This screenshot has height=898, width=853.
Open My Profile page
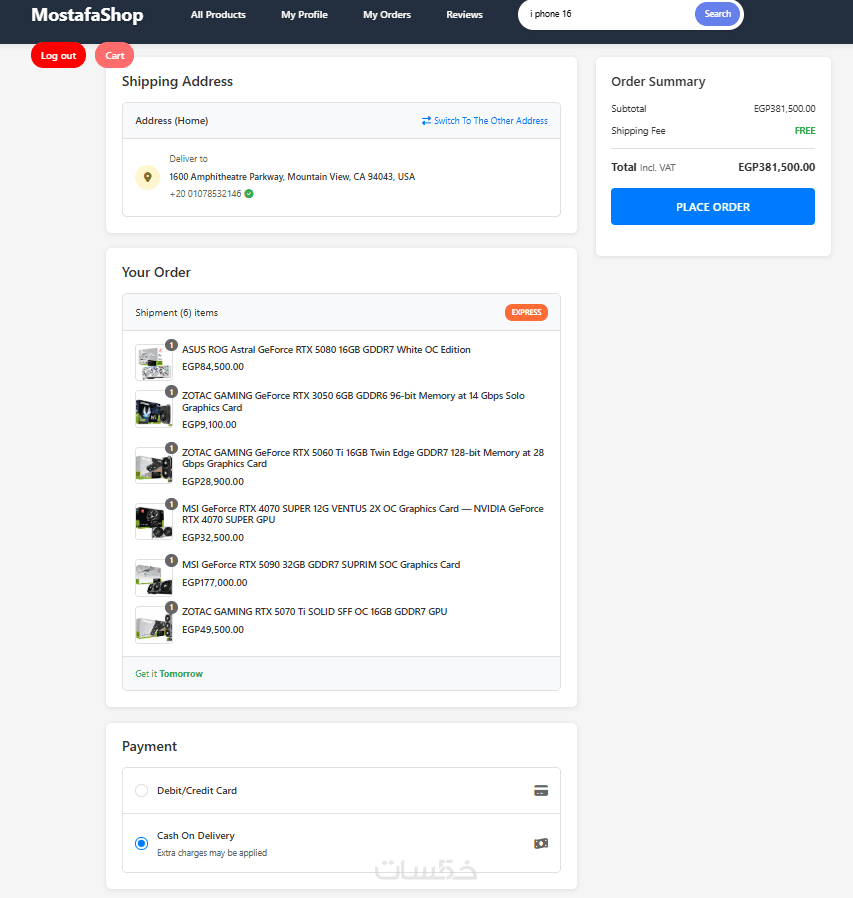tap(304, 15)
